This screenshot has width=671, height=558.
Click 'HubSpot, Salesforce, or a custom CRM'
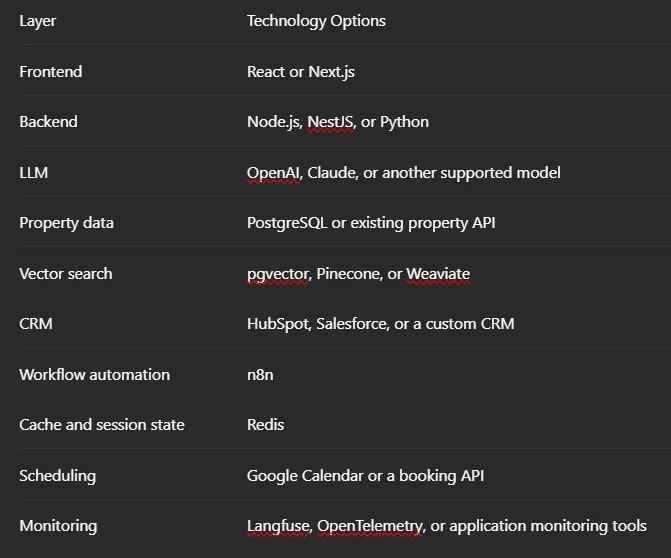tap(380, 324)
